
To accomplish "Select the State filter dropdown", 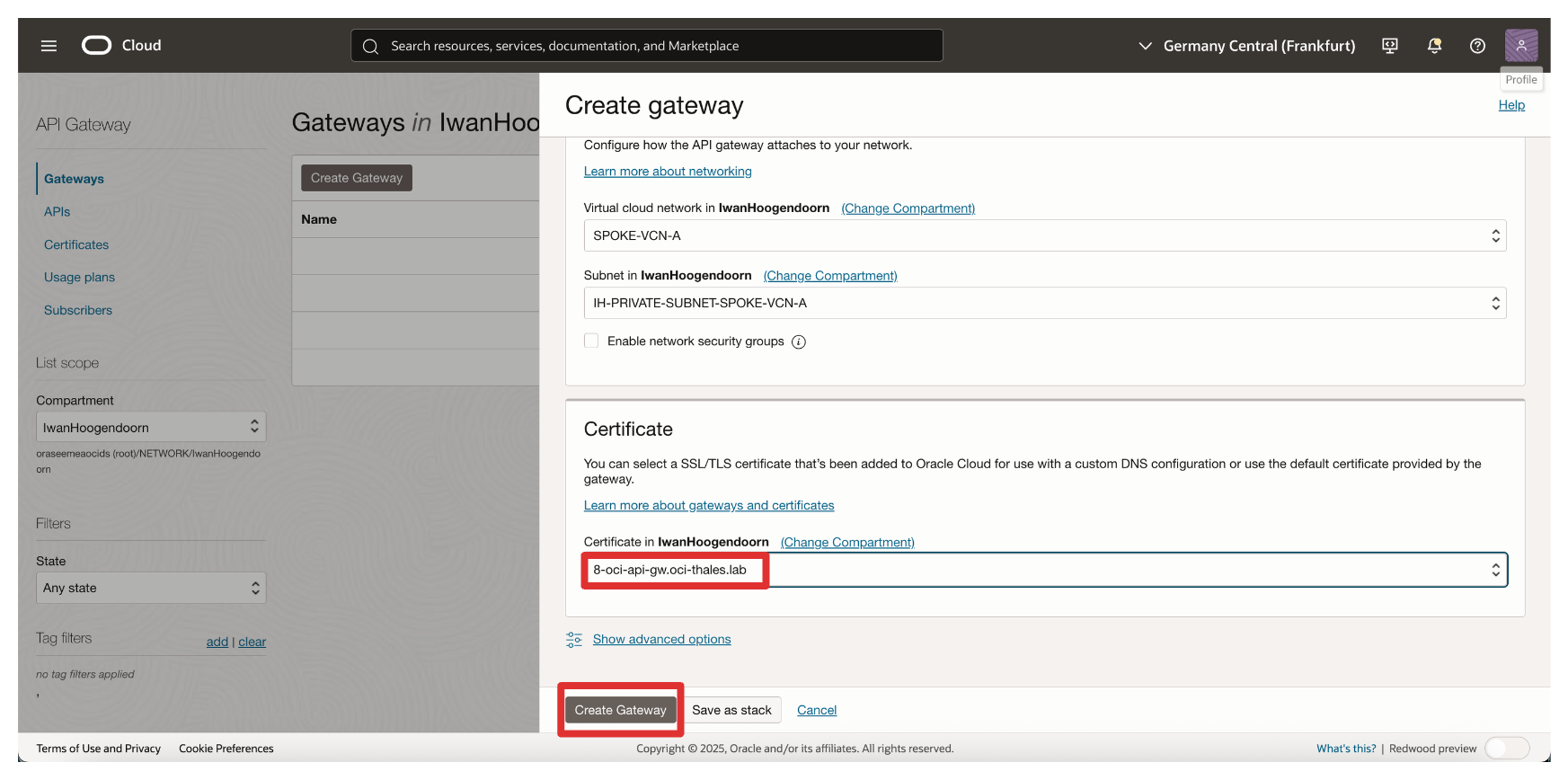I will (151, 588).
